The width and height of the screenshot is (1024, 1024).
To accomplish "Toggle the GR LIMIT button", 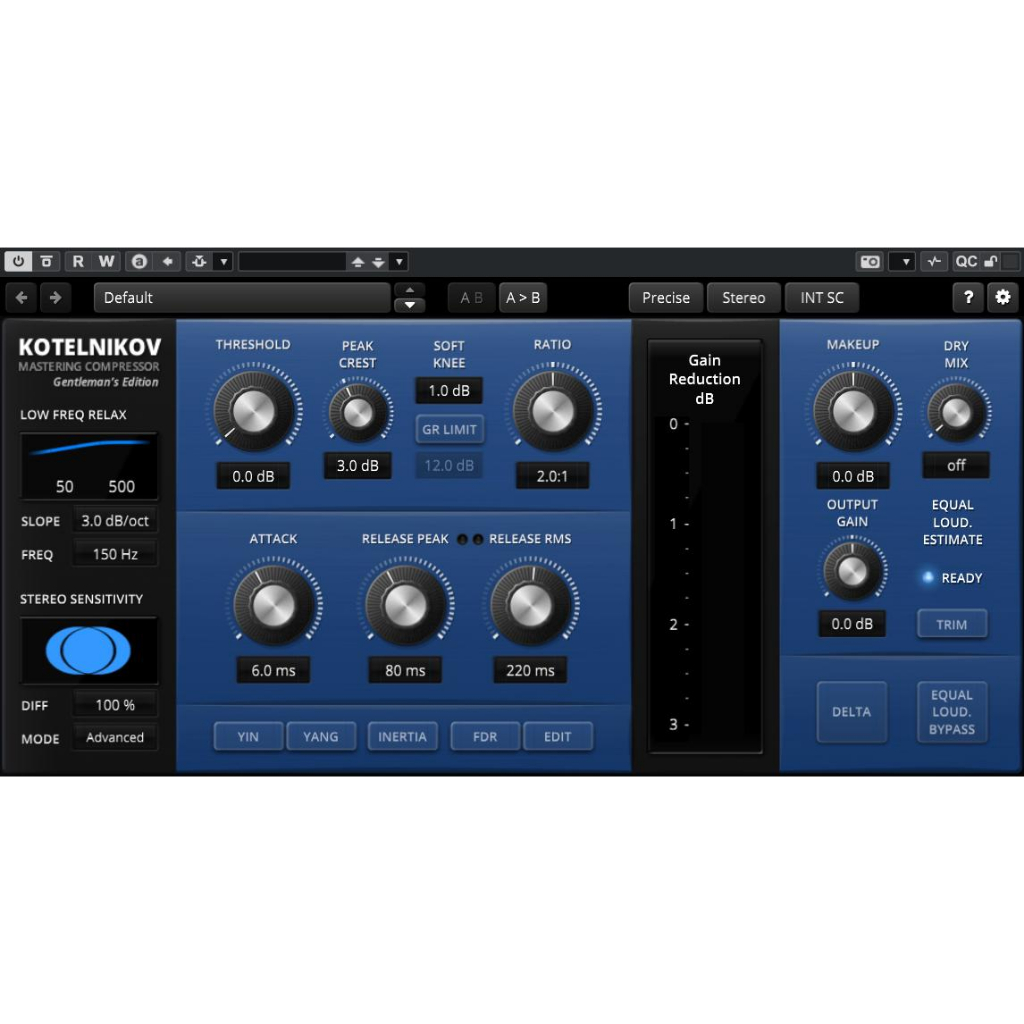I will pyautogui.click(x=449, y=429).
